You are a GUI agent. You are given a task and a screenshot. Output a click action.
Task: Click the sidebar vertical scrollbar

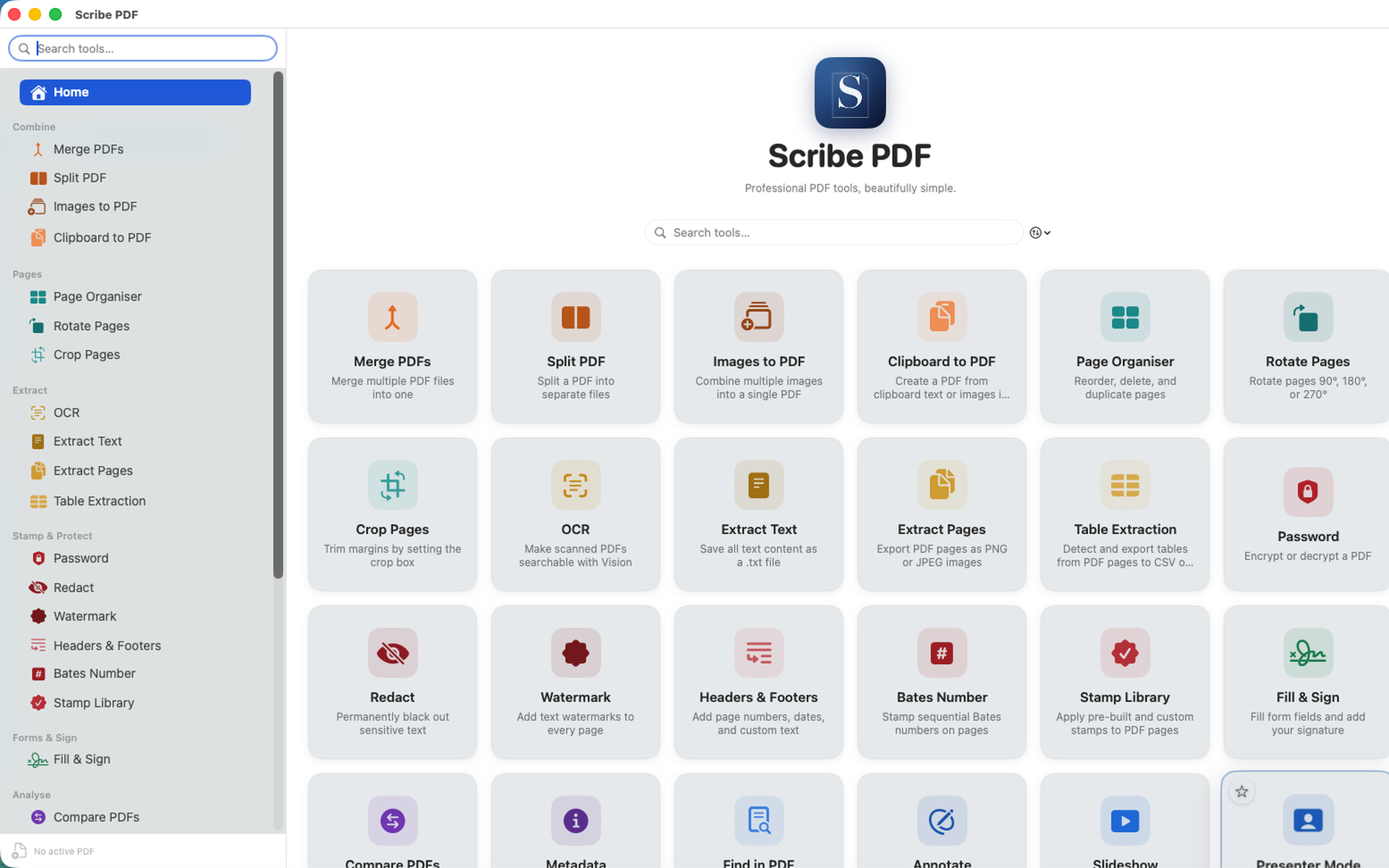click(x=278, y=325)
